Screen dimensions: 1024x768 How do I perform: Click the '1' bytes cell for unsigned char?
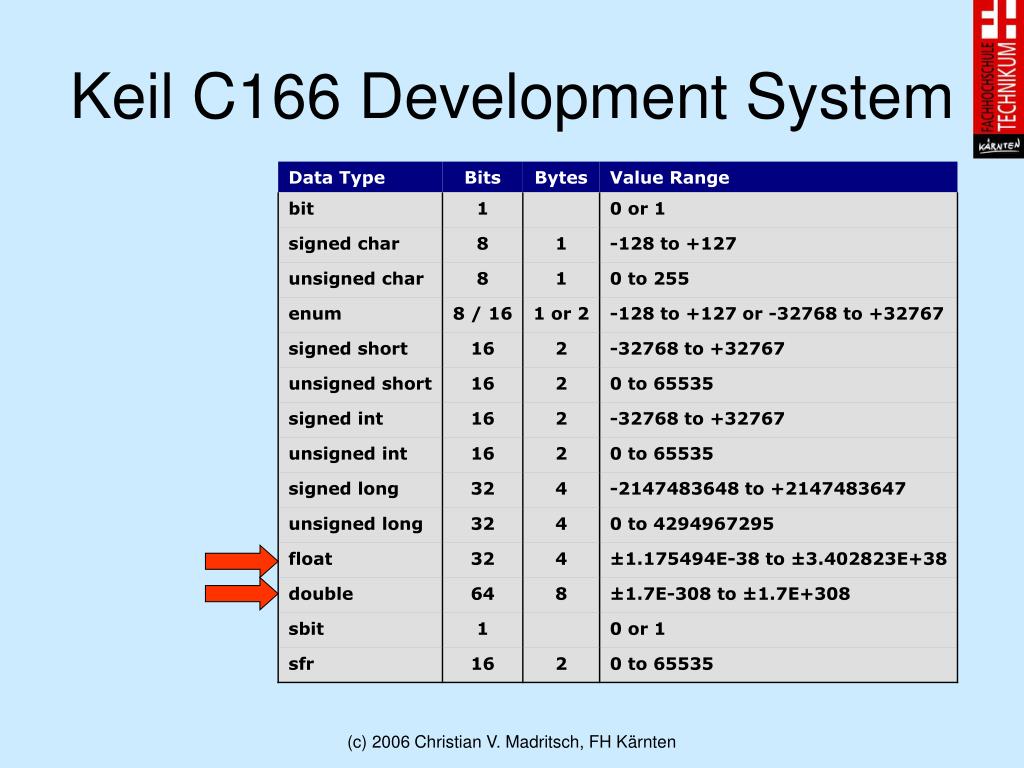561,279
